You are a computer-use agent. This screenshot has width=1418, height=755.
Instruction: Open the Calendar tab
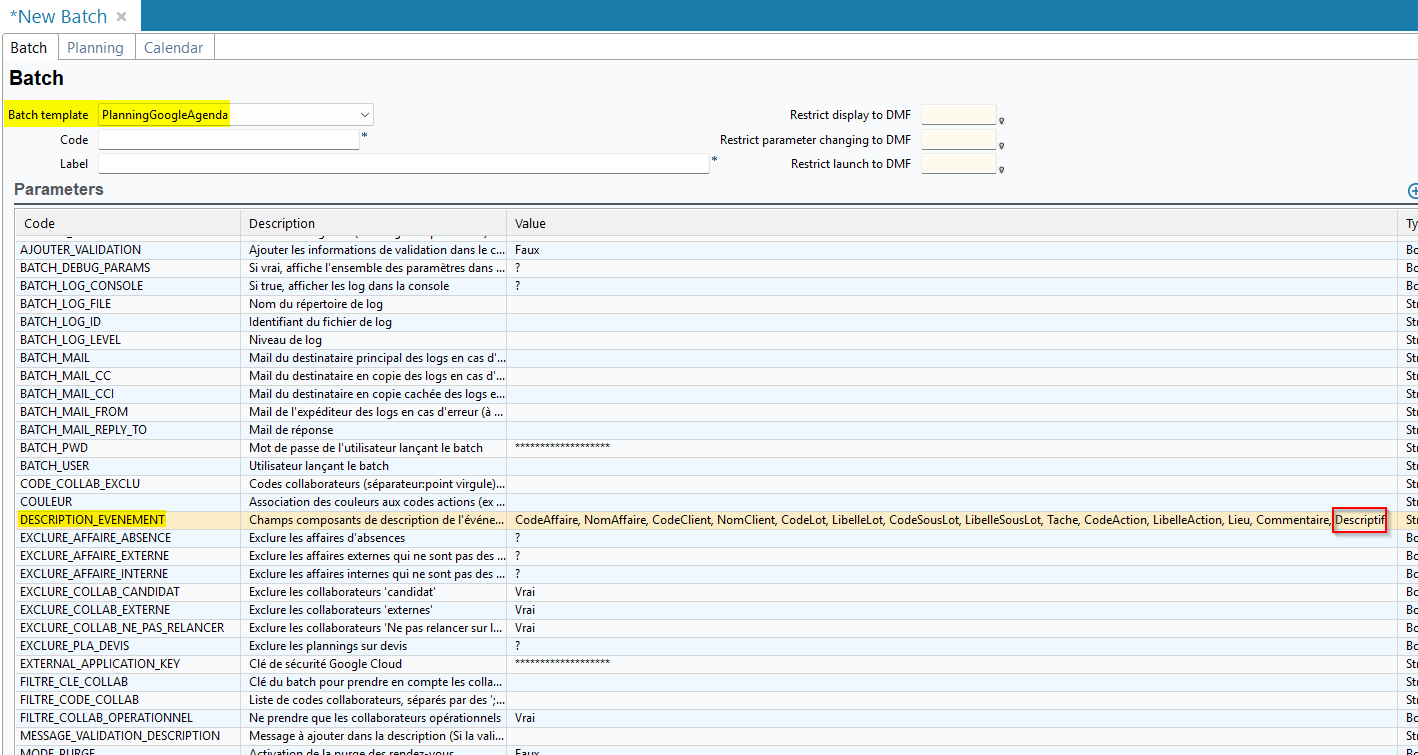(x=173, y=48)
